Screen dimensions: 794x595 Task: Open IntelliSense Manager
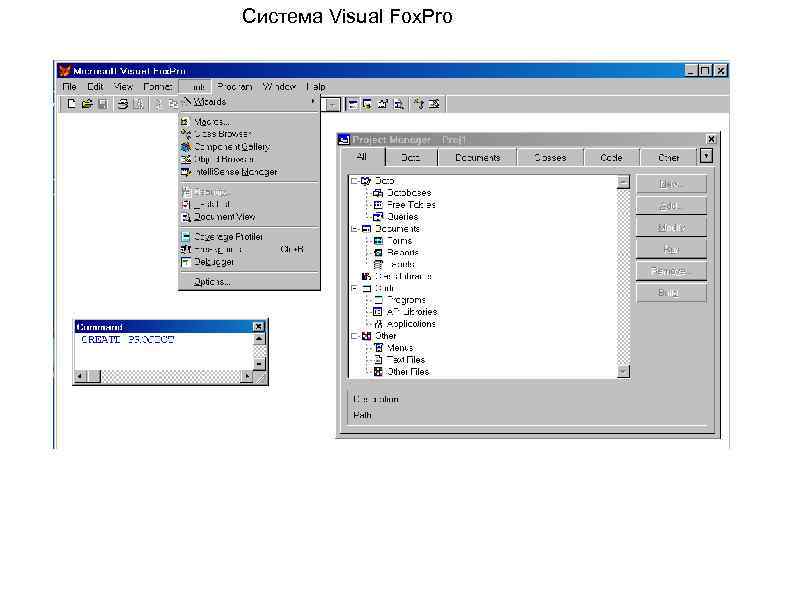(x=249, y=172)
